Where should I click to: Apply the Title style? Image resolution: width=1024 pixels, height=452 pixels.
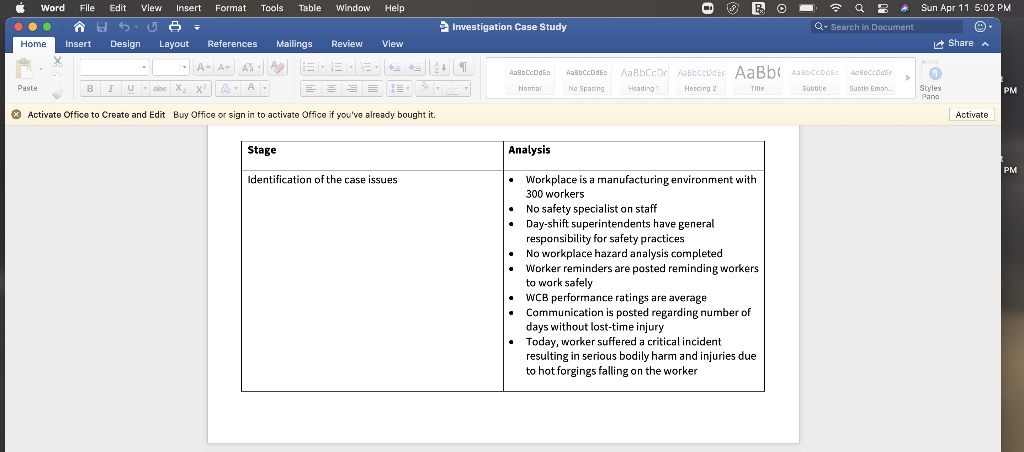click(757, 78)
